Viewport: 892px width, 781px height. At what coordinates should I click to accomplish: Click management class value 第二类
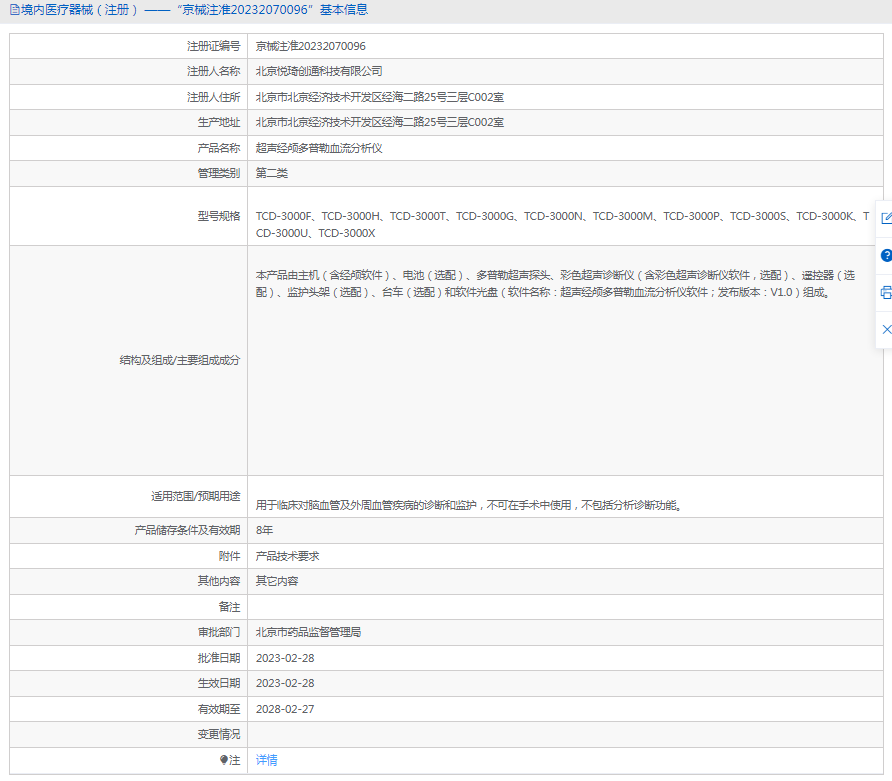(271, 173)
